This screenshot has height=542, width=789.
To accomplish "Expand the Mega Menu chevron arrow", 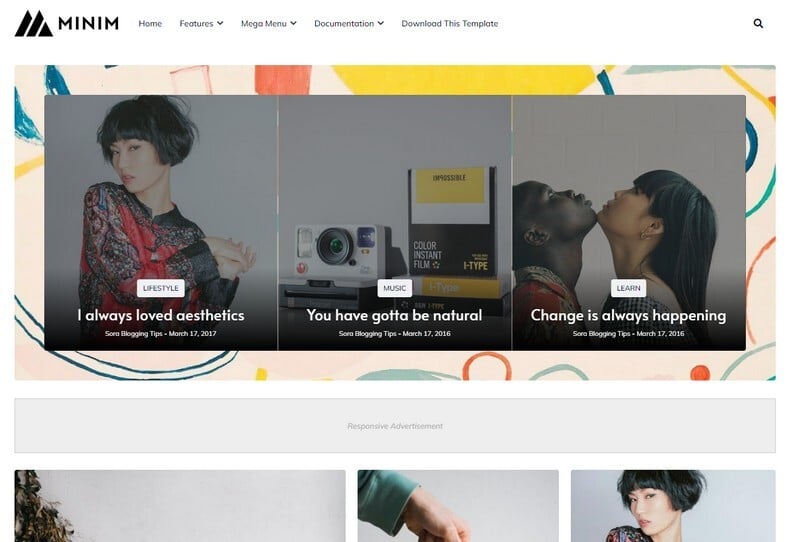I will point(293,23).
